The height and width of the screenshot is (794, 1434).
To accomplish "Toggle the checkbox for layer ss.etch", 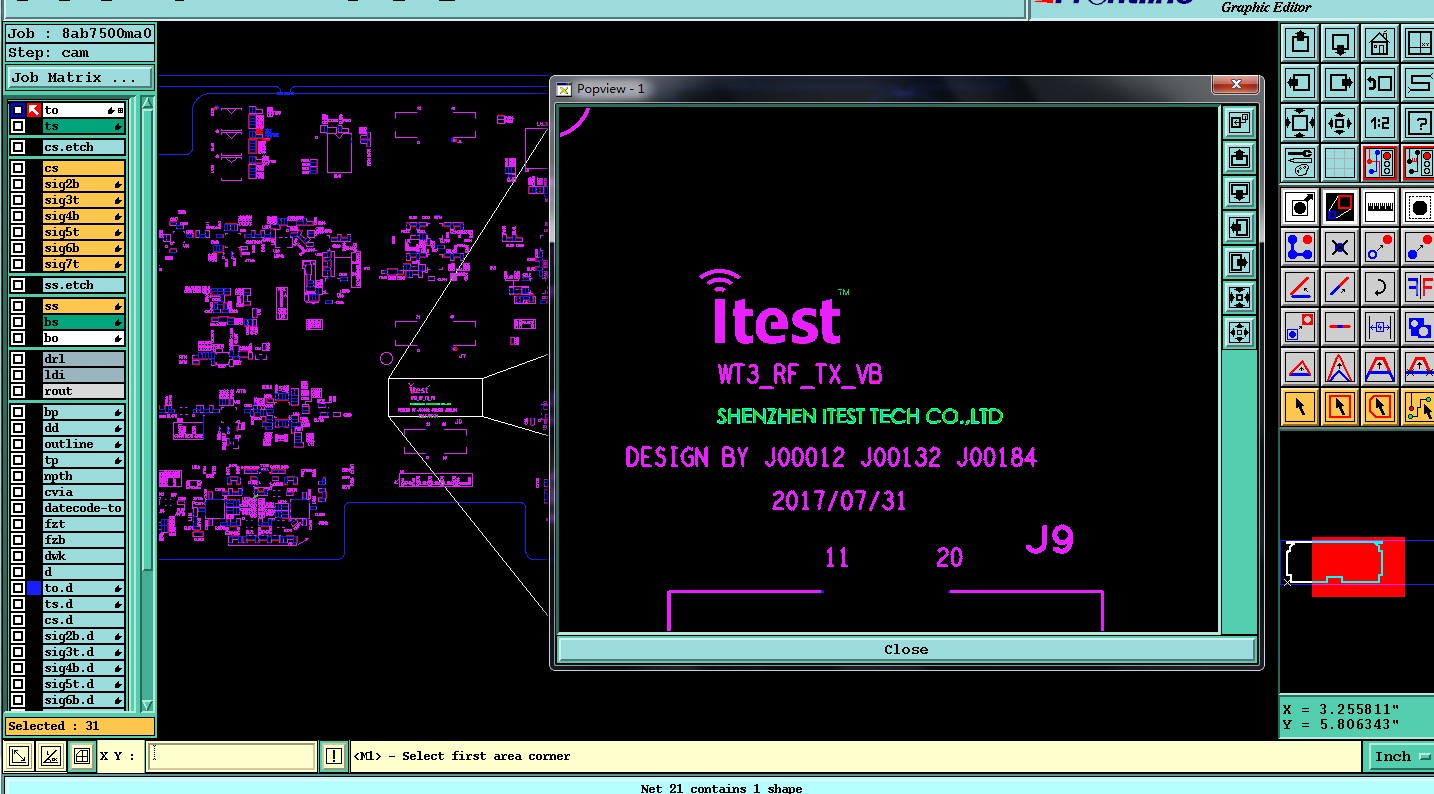I will pos(17,285).
